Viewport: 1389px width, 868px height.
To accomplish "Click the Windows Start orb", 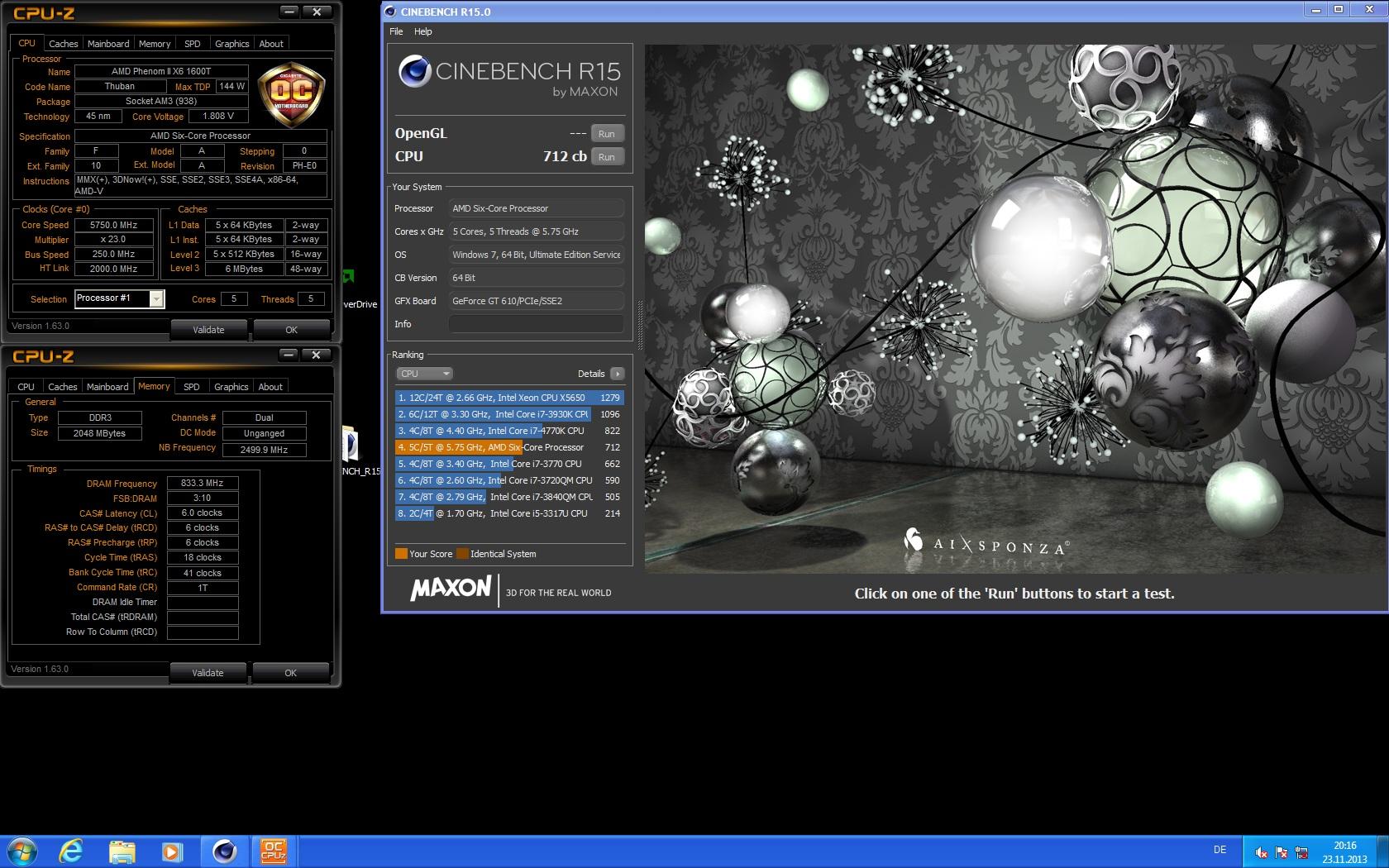I will coord(22,851).
